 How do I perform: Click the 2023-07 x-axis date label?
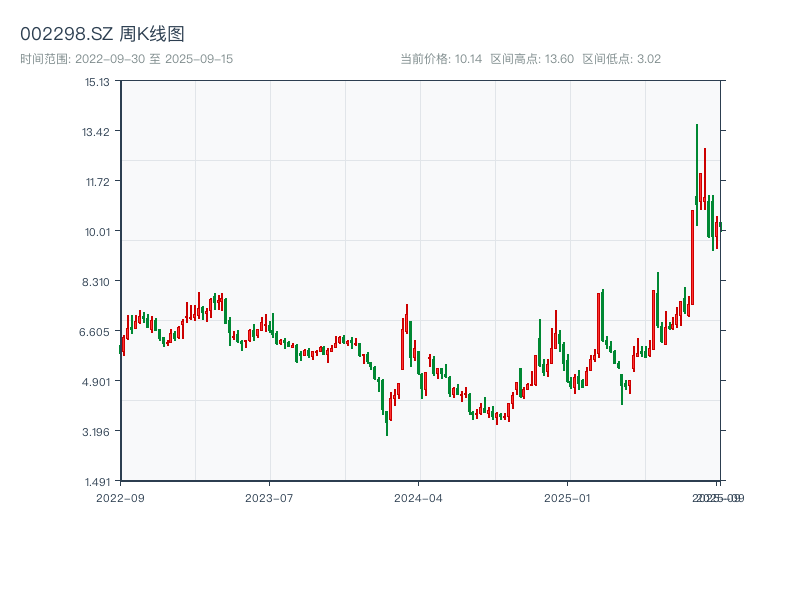pos(269,498)
